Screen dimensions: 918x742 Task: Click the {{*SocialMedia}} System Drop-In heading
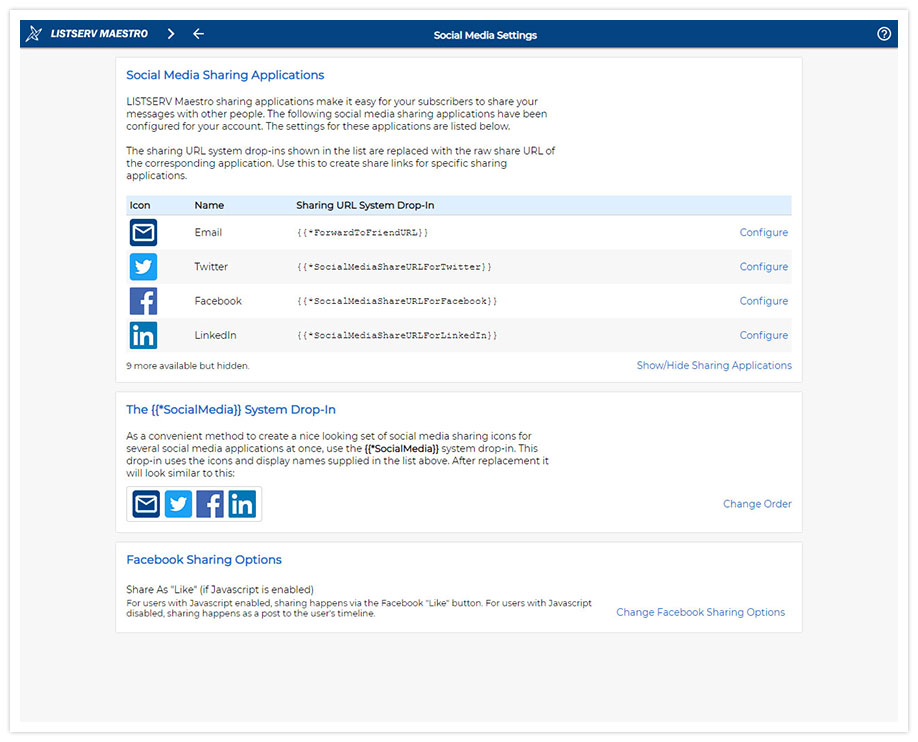tap(231, 410)
